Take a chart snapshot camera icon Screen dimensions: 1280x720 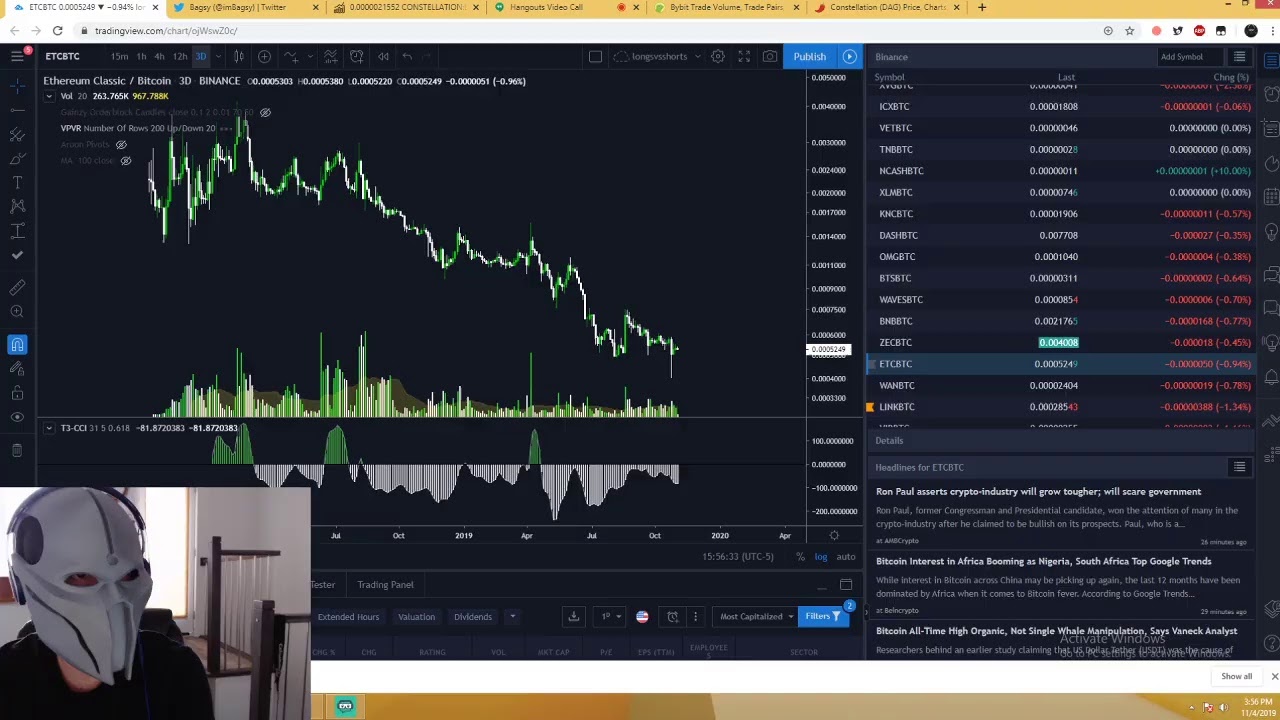pyautogui.click(x=769, y=56)
